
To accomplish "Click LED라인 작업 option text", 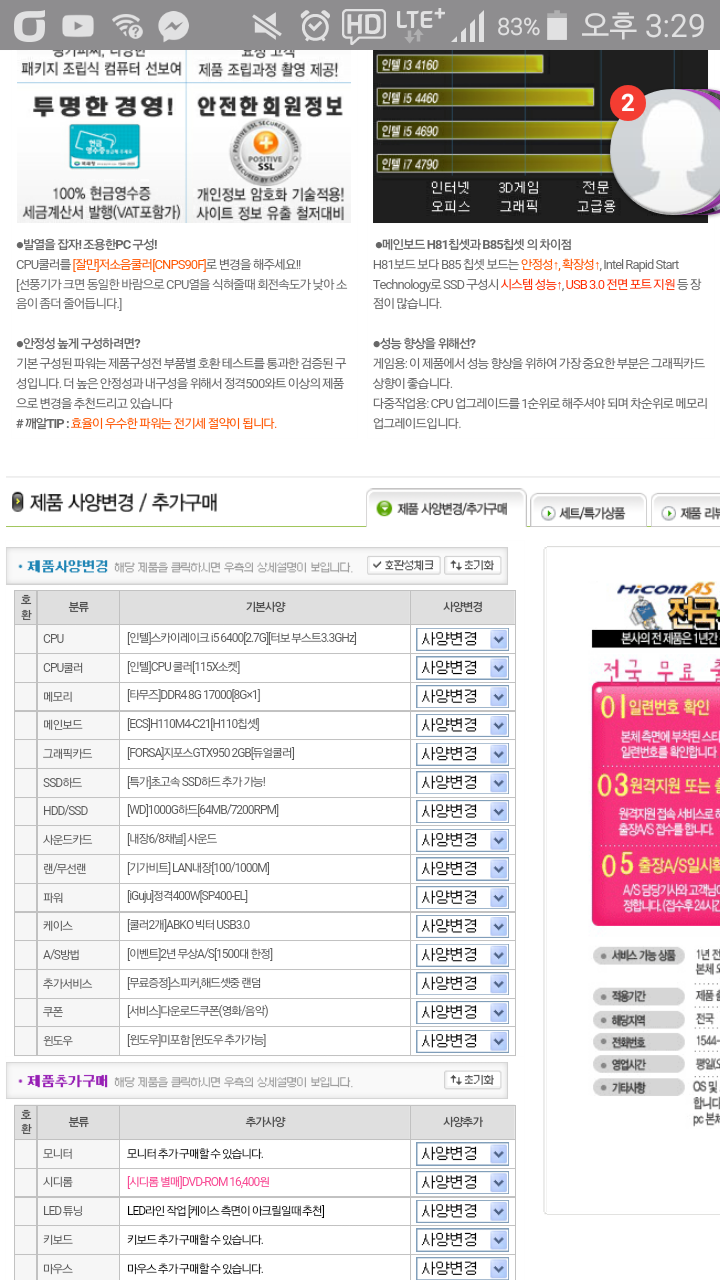I will (225, 1212).
